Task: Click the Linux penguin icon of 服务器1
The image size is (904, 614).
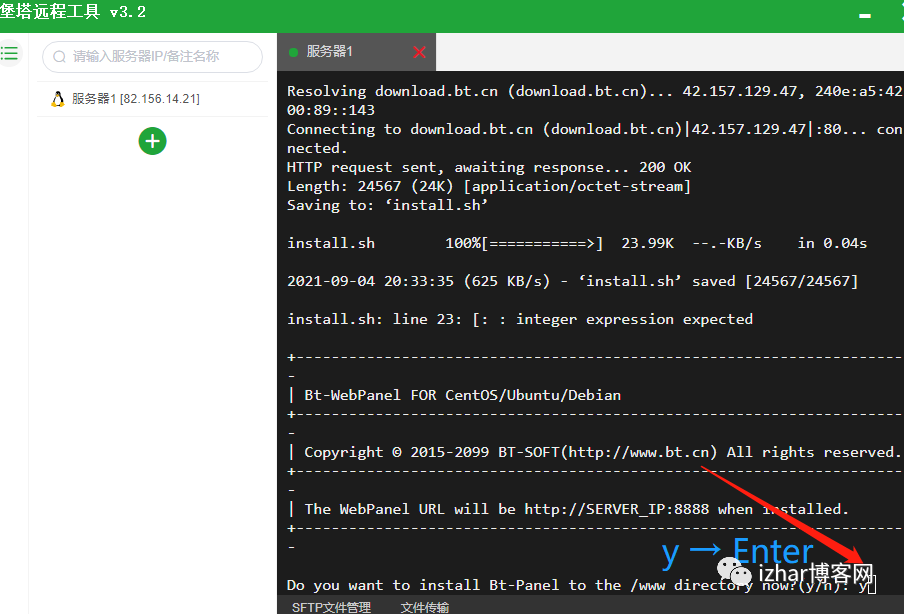Action: click(58, 99)
